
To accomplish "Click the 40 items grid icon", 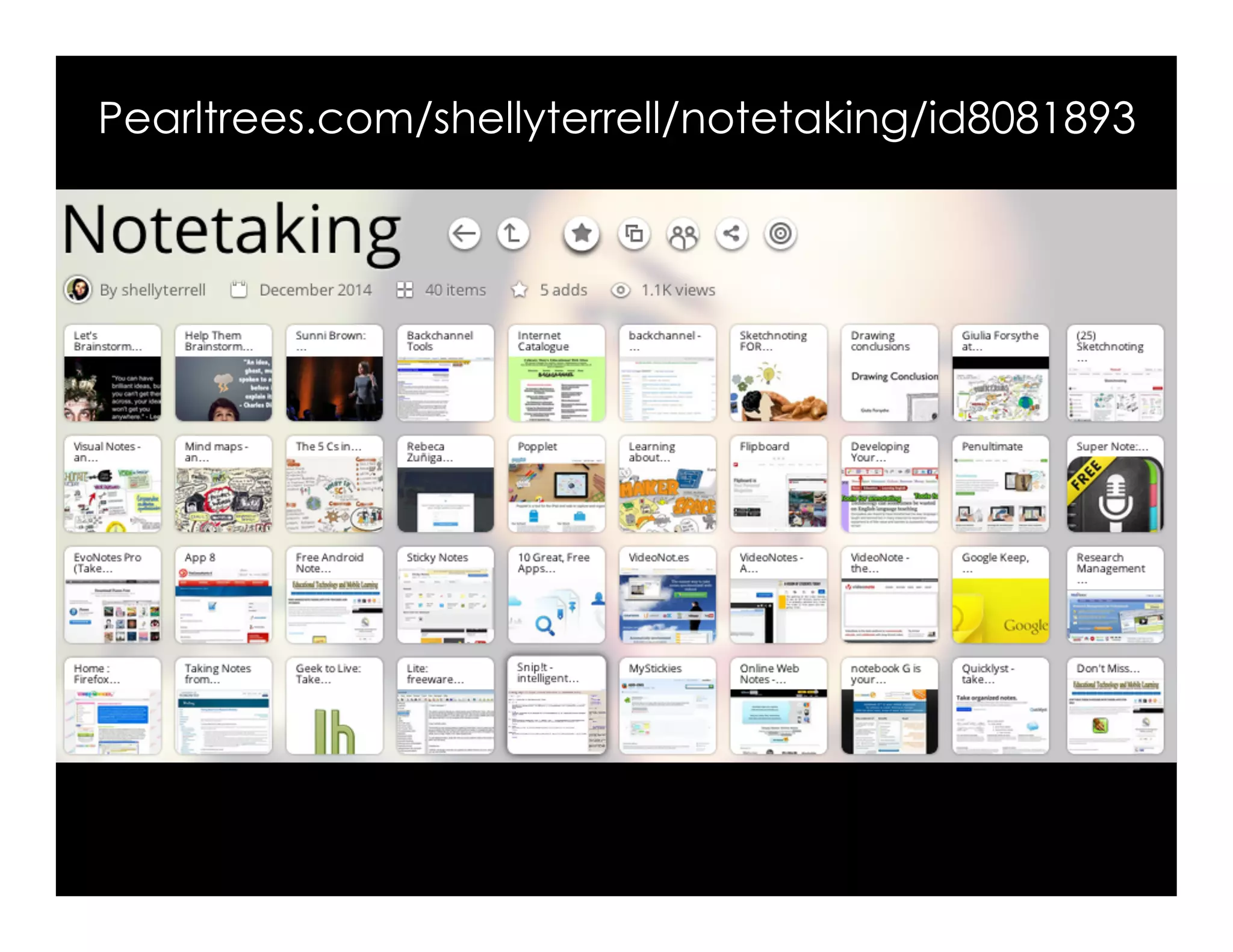I will click(x=405, y=290).
